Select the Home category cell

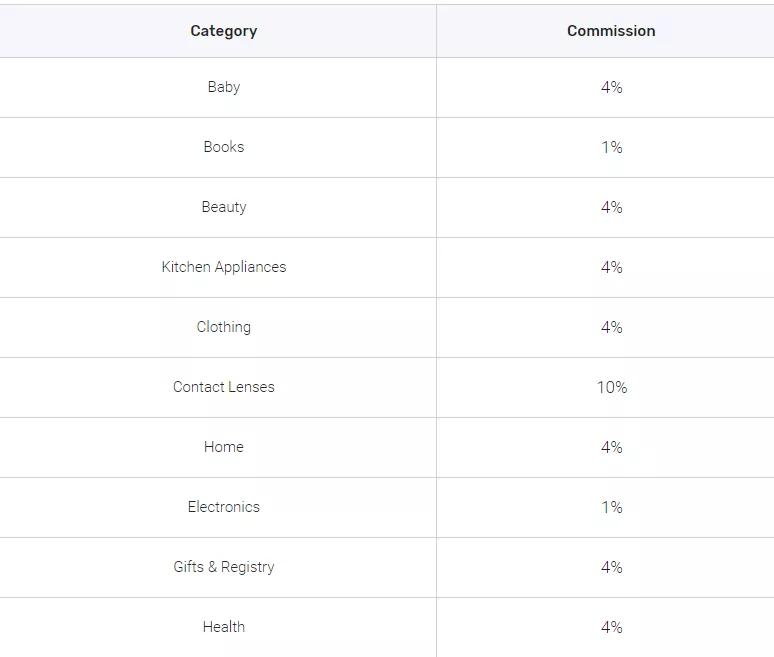point(218,448)
